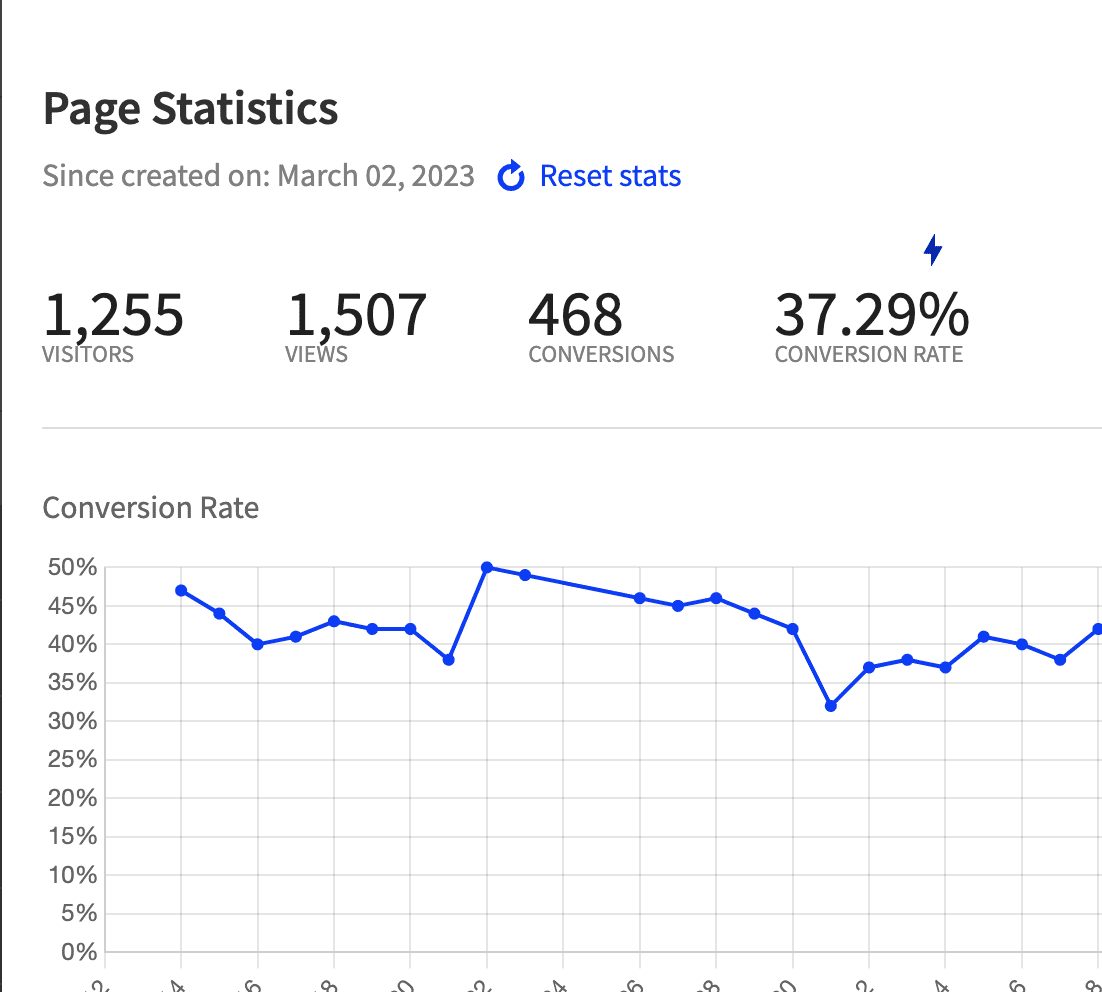The height and width of the screenshot is (992, 1102).
Task: Click the 25% y-axis label
Action: coord(72,760)
